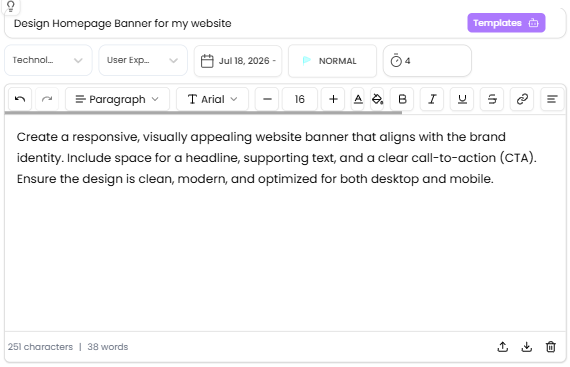Increase font size with the plus button
The image size is (570, 367).
[333, 99]
